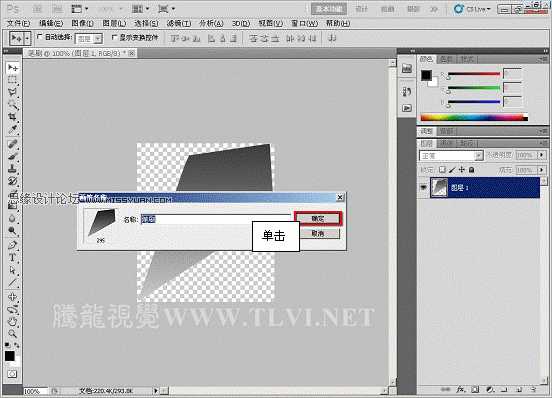Select the Hand tool
Viewport: 552px width, 398px height.
coord(12,322)
